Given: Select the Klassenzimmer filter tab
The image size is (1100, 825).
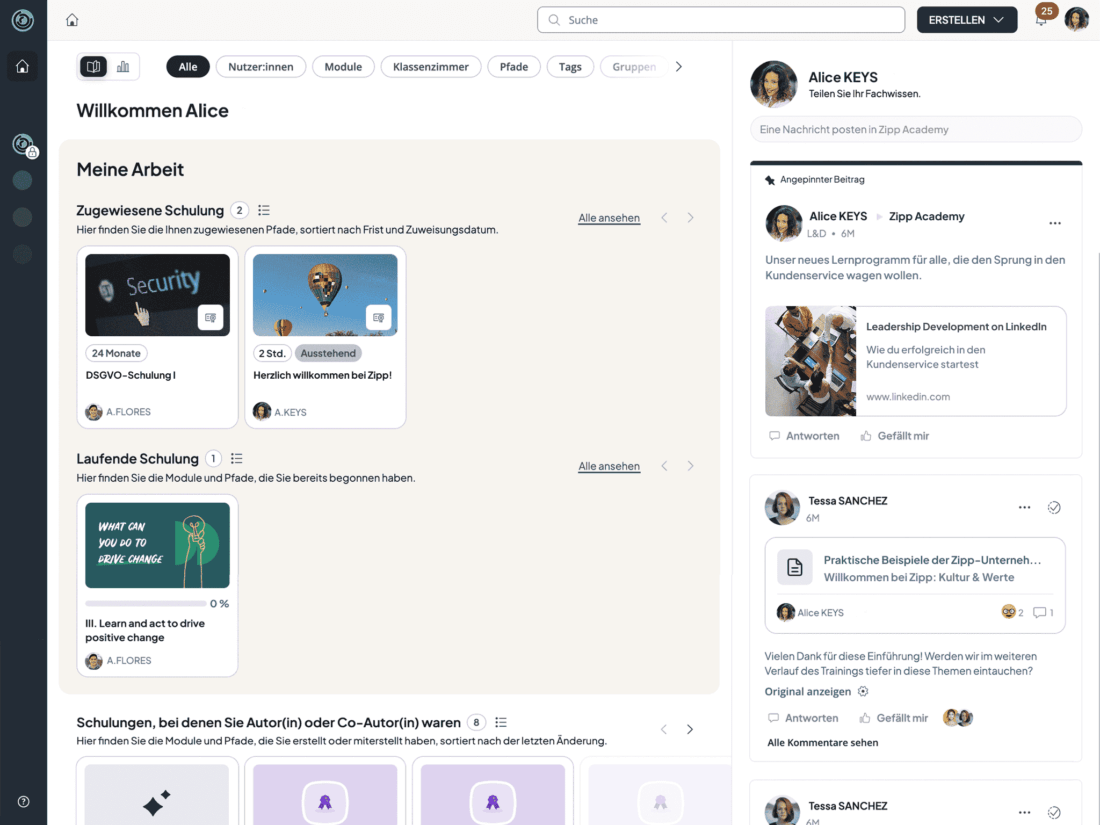Looking at the screenshot, I should 431,67.
